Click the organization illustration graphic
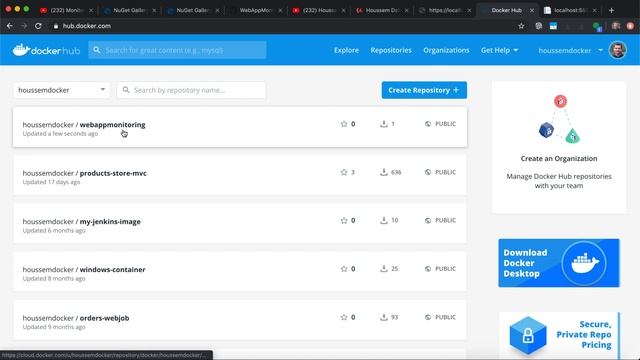The image size is (640, 360). pos(559,119)
